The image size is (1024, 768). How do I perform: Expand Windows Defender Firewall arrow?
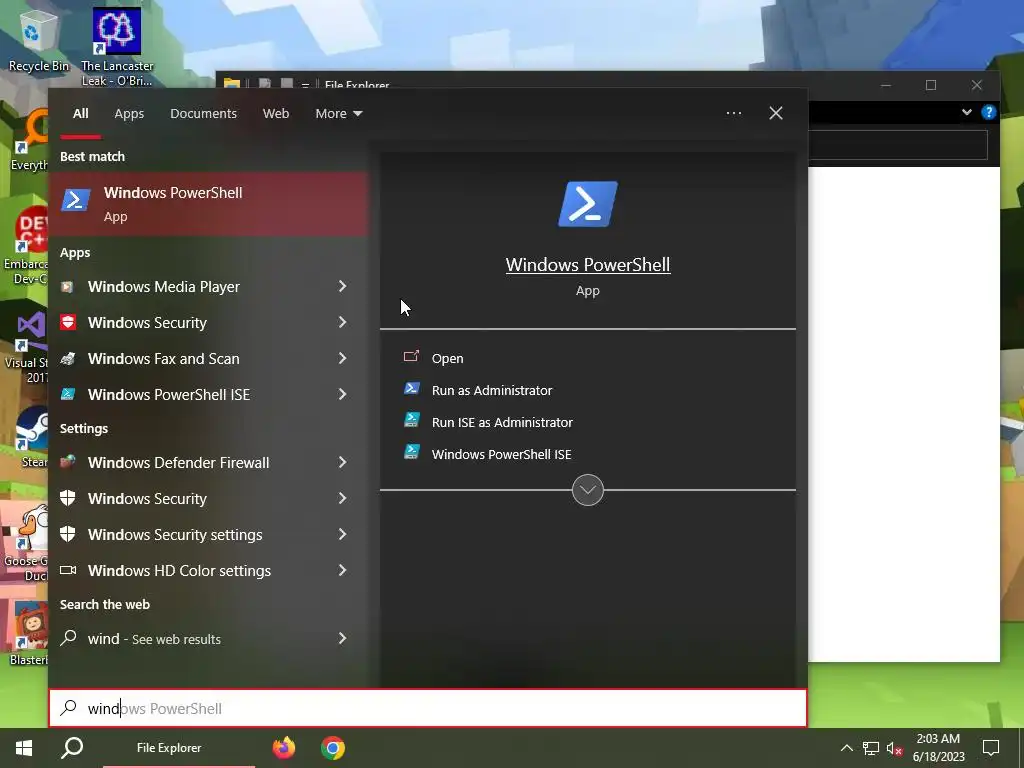342,462
